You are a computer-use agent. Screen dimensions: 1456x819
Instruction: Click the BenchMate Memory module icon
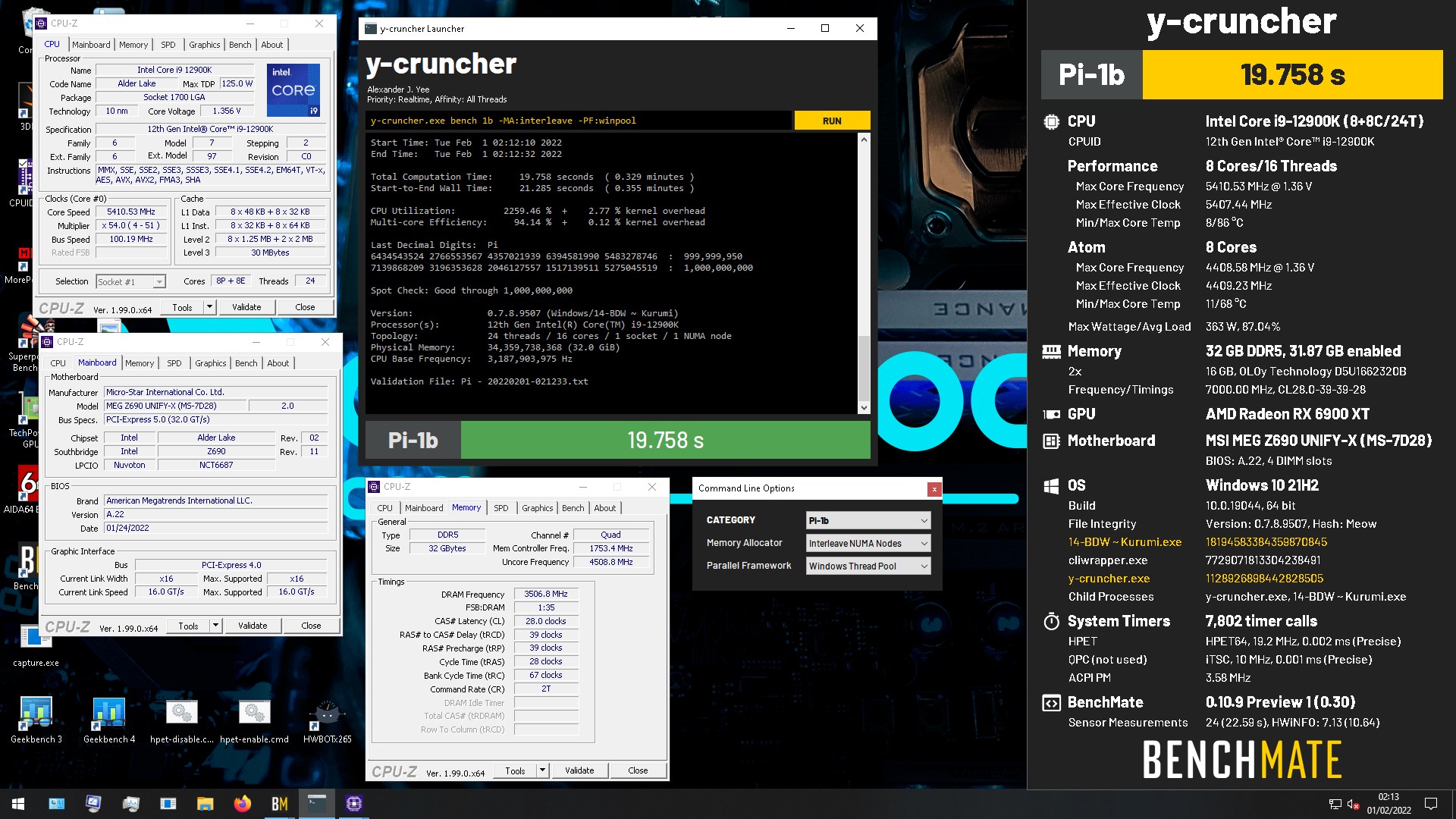tap(1051, 351)
